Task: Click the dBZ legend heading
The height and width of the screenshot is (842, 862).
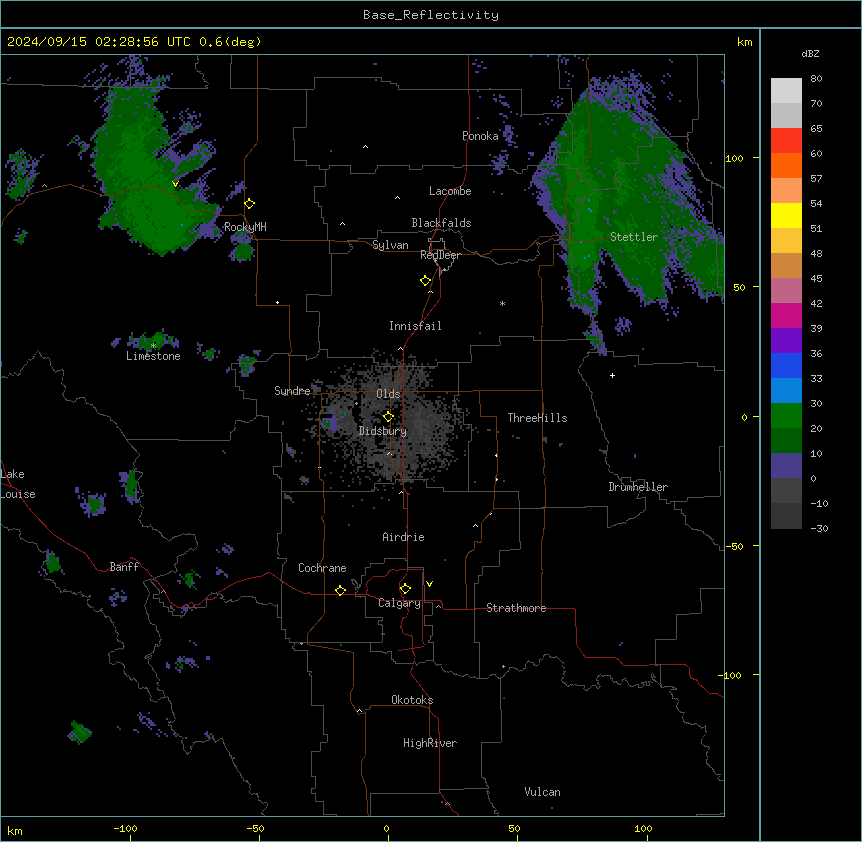Action: click(810, 53)
